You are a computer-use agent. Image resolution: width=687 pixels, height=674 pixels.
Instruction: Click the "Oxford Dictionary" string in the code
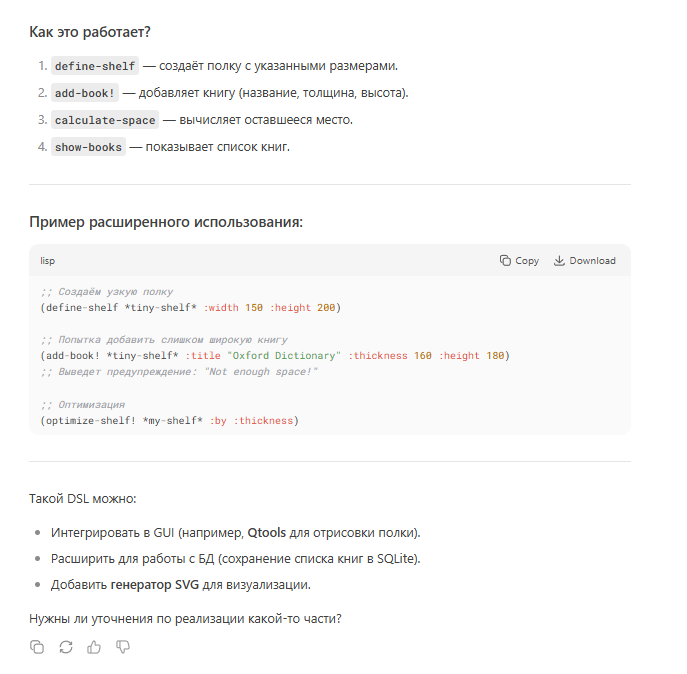pyautogui.click(x=286, y=355)
